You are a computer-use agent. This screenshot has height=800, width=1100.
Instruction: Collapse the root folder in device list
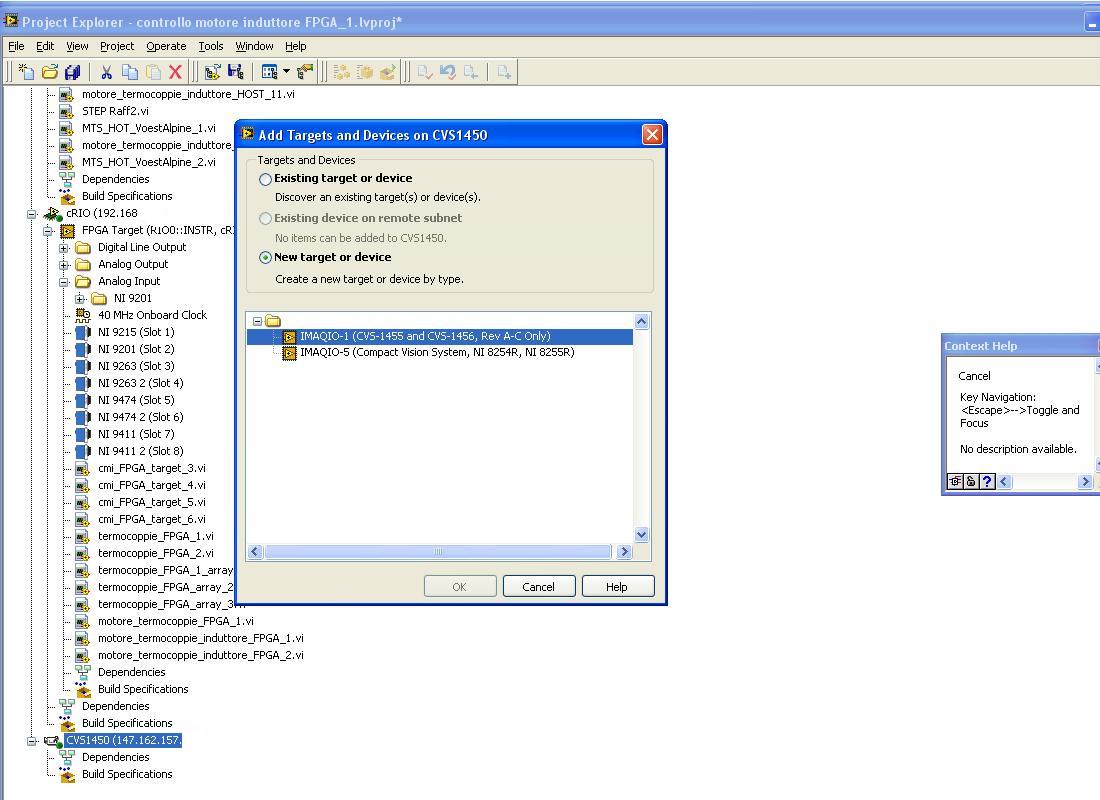point(257,321)
